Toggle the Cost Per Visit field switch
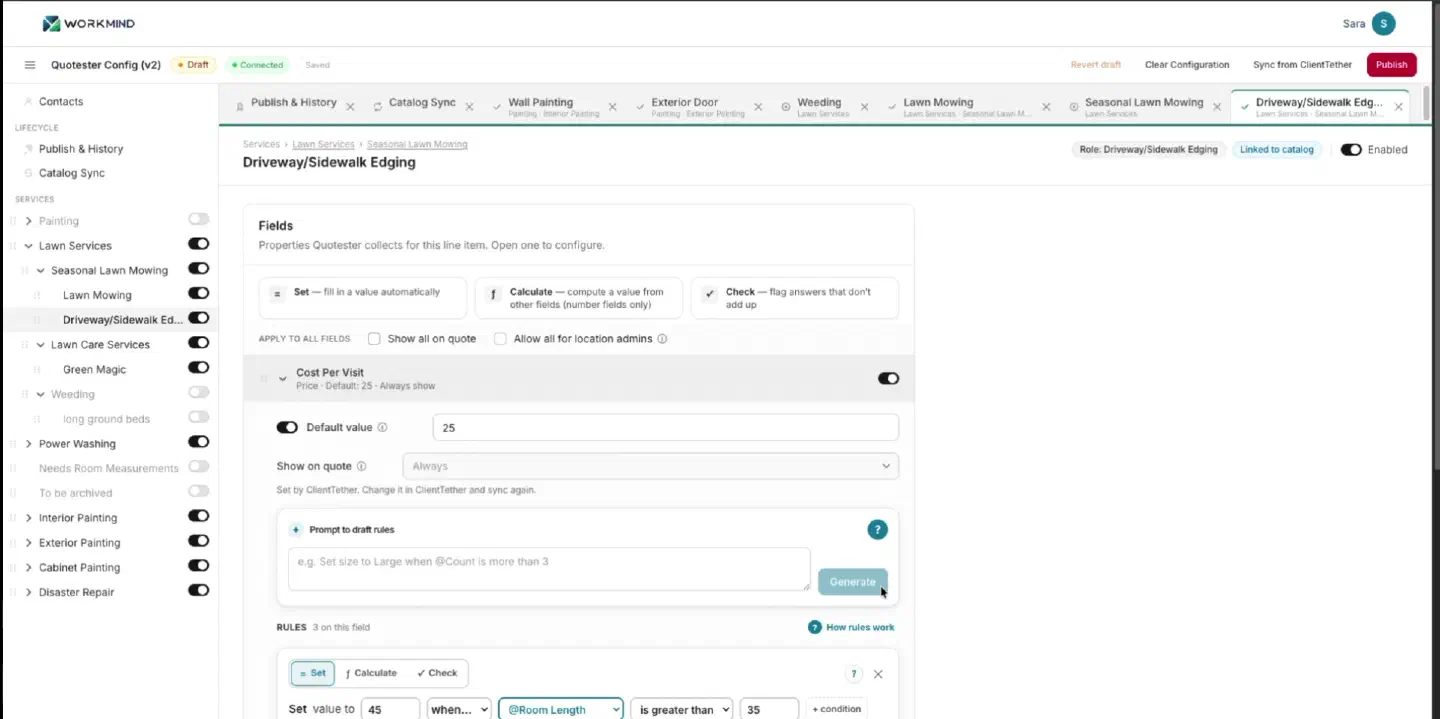 click(888, 379)
